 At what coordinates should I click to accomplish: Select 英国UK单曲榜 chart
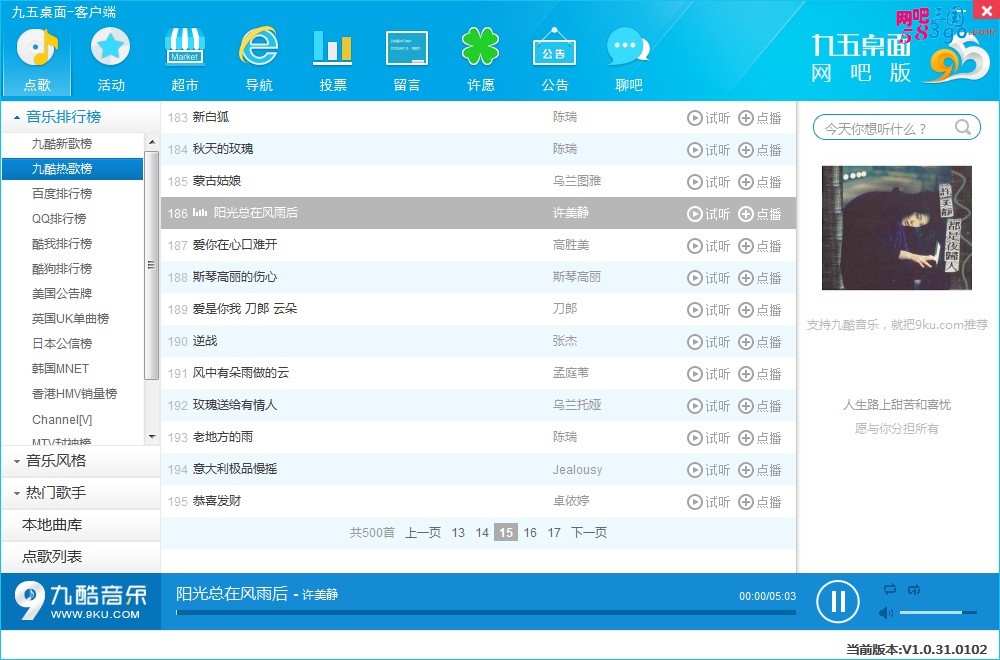pyautogui.click(x=70, y=318)
